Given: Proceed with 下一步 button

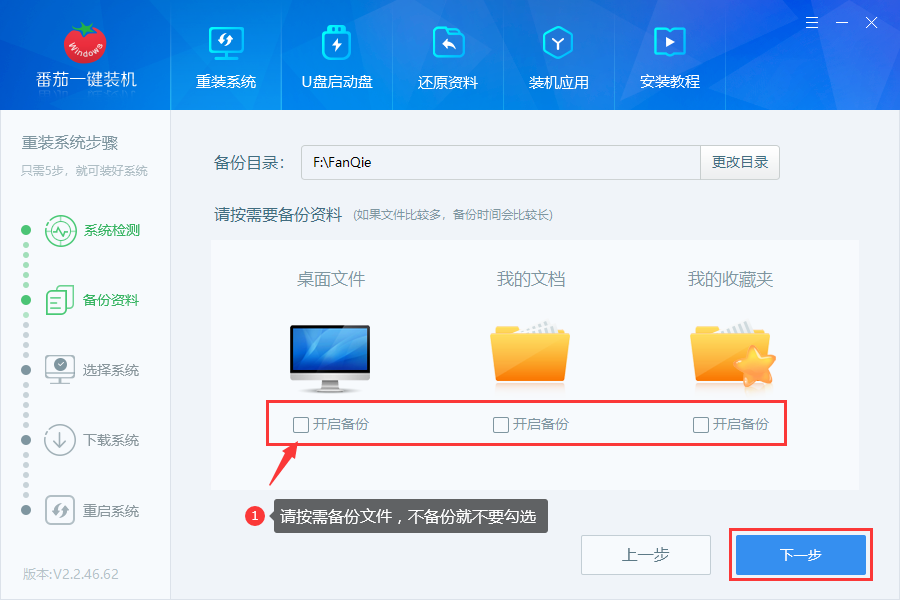Looking at the screenshot, I should pos(801,555).
